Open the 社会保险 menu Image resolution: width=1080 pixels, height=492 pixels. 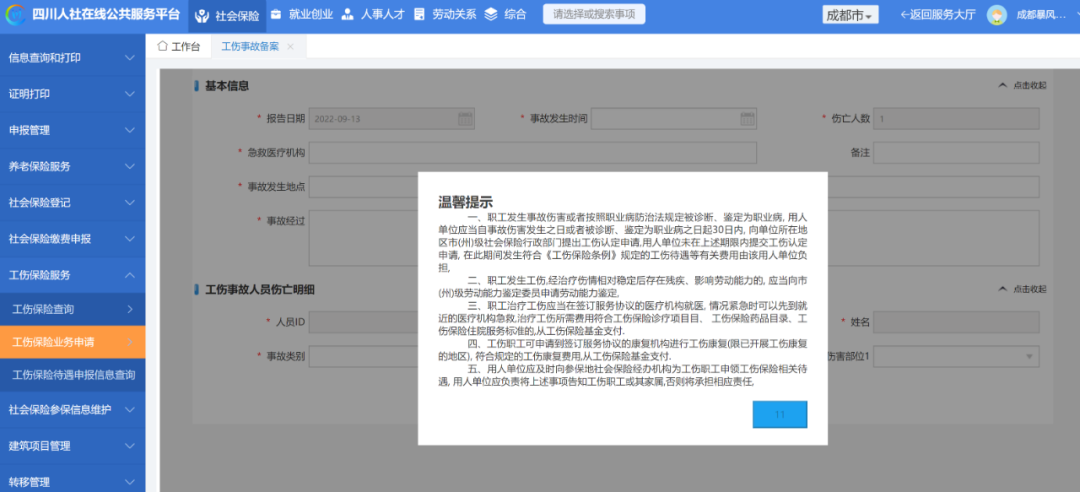click(x=227, y=15)
